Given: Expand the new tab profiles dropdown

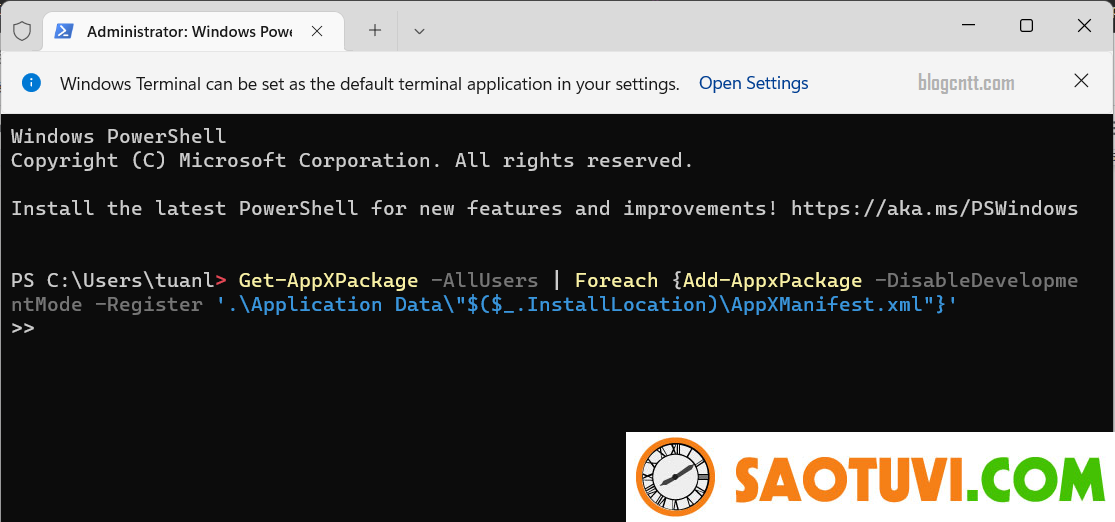Looking at the screenshot, I should pos(420,31).
